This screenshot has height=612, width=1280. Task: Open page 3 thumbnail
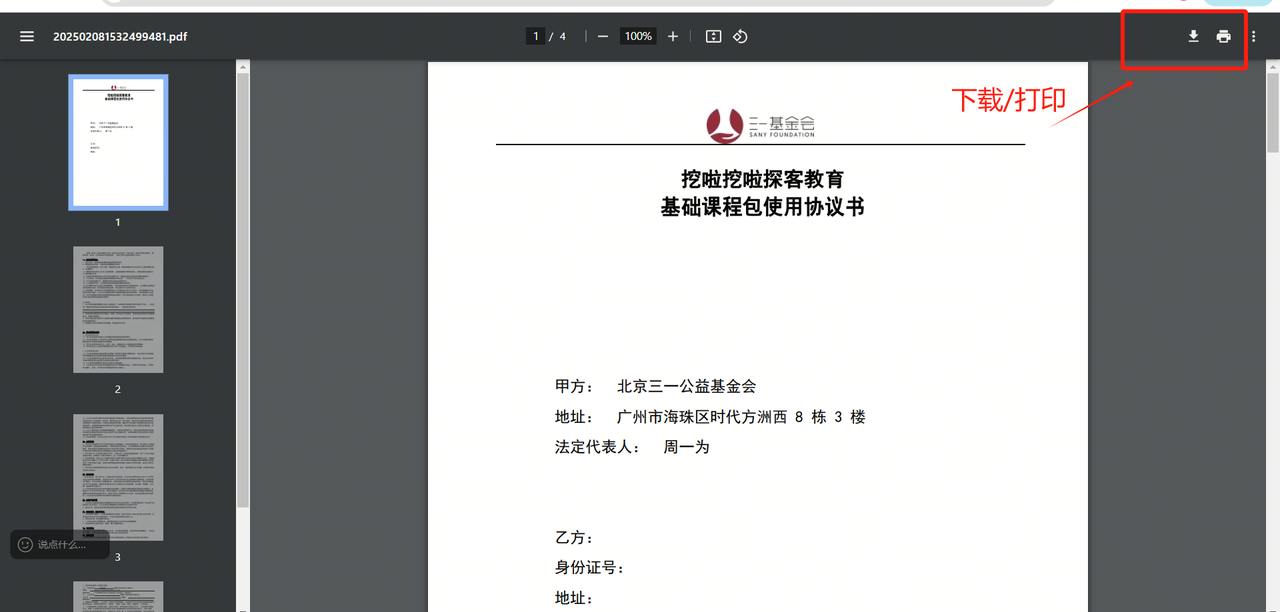118,478
